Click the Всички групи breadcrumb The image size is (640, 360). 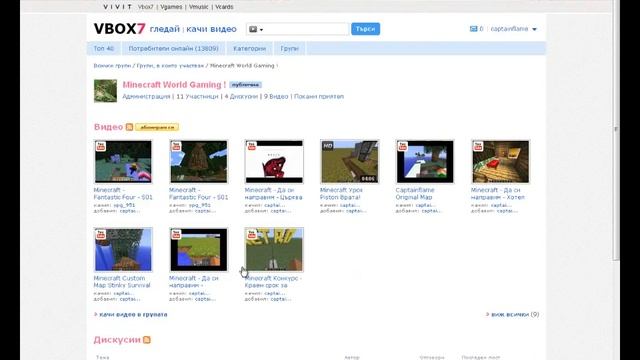112,65
